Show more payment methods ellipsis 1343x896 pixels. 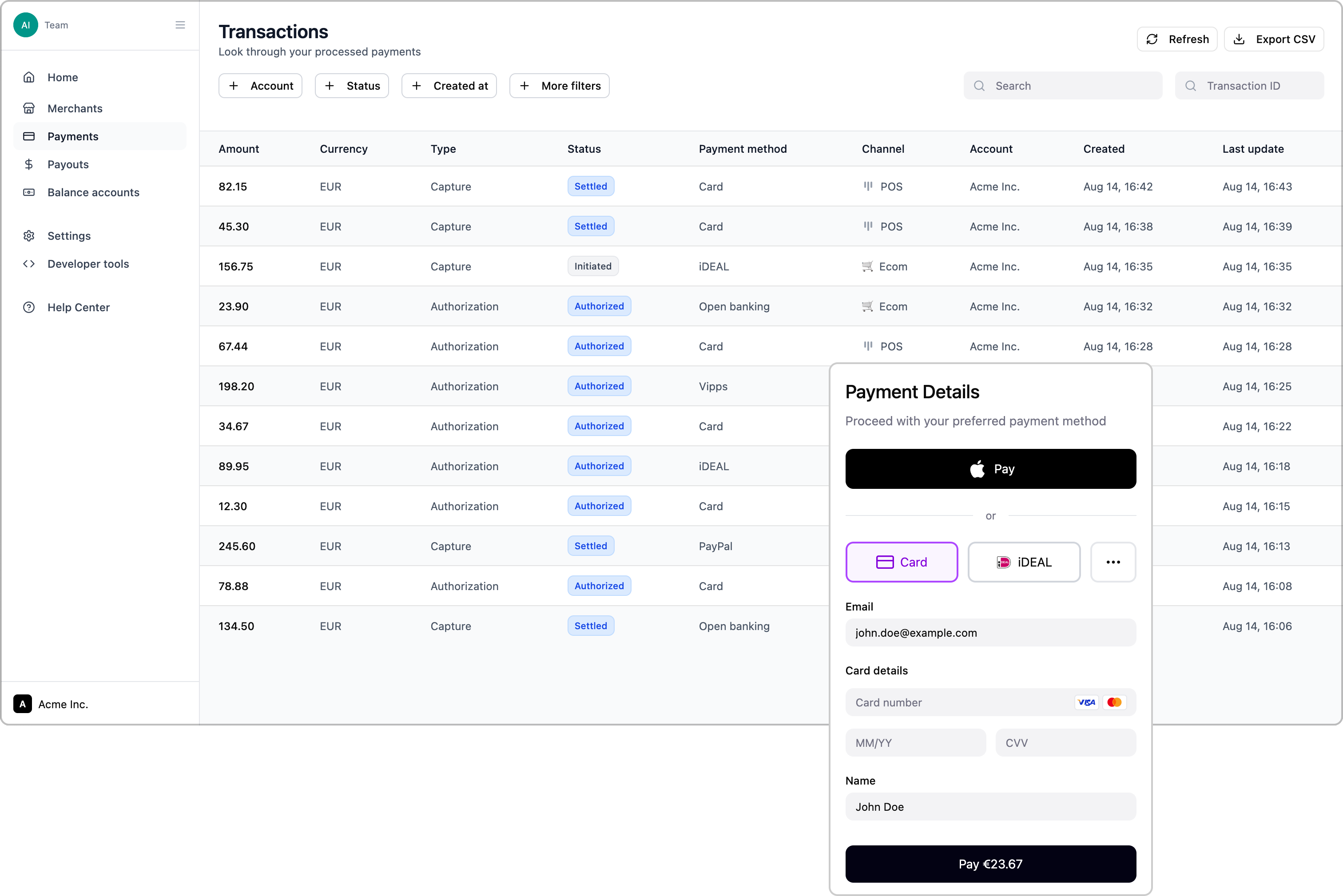pos(1113,562)
